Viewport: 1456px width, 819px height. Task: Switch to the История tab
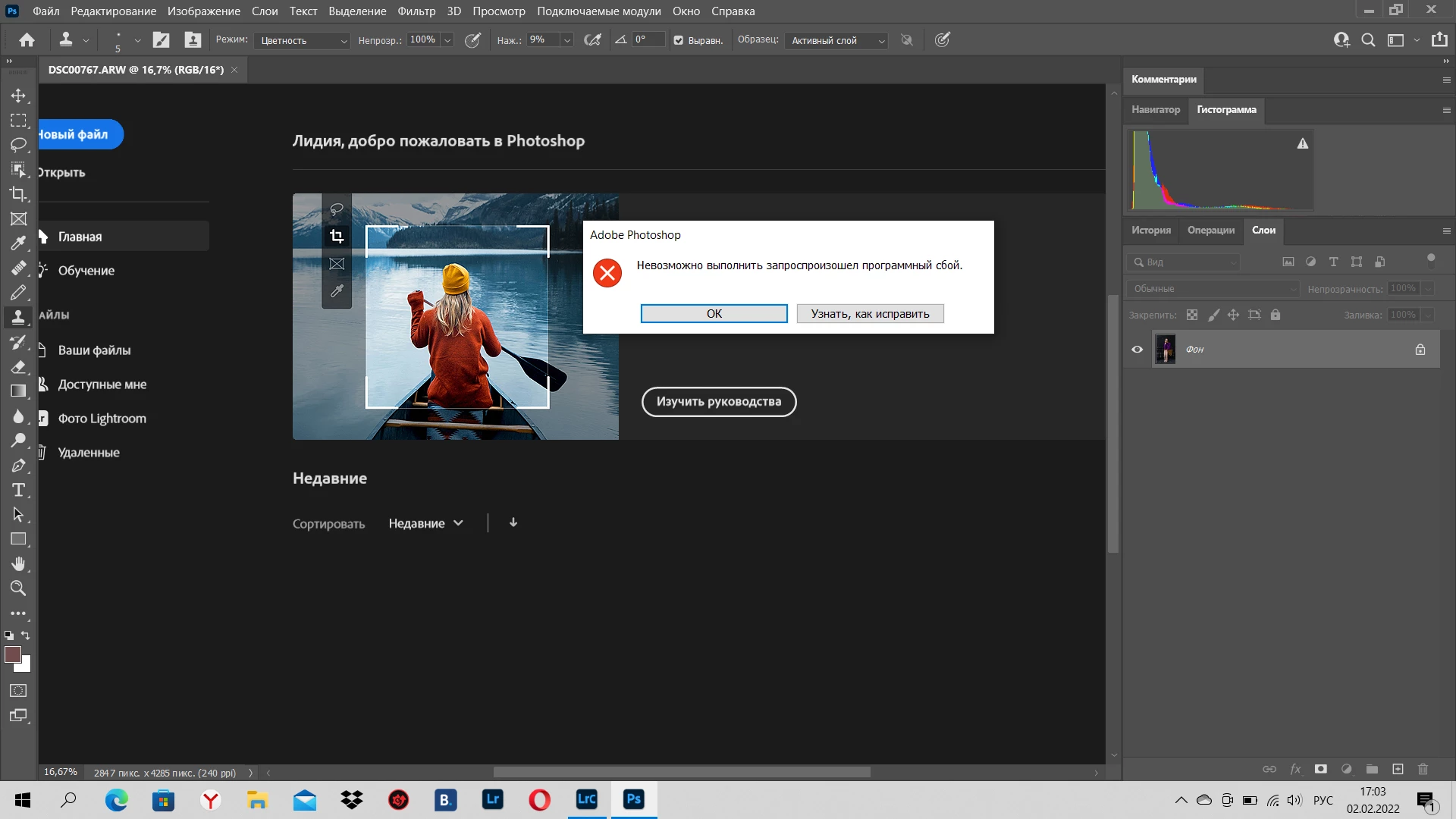click(x=1150, y=231)
